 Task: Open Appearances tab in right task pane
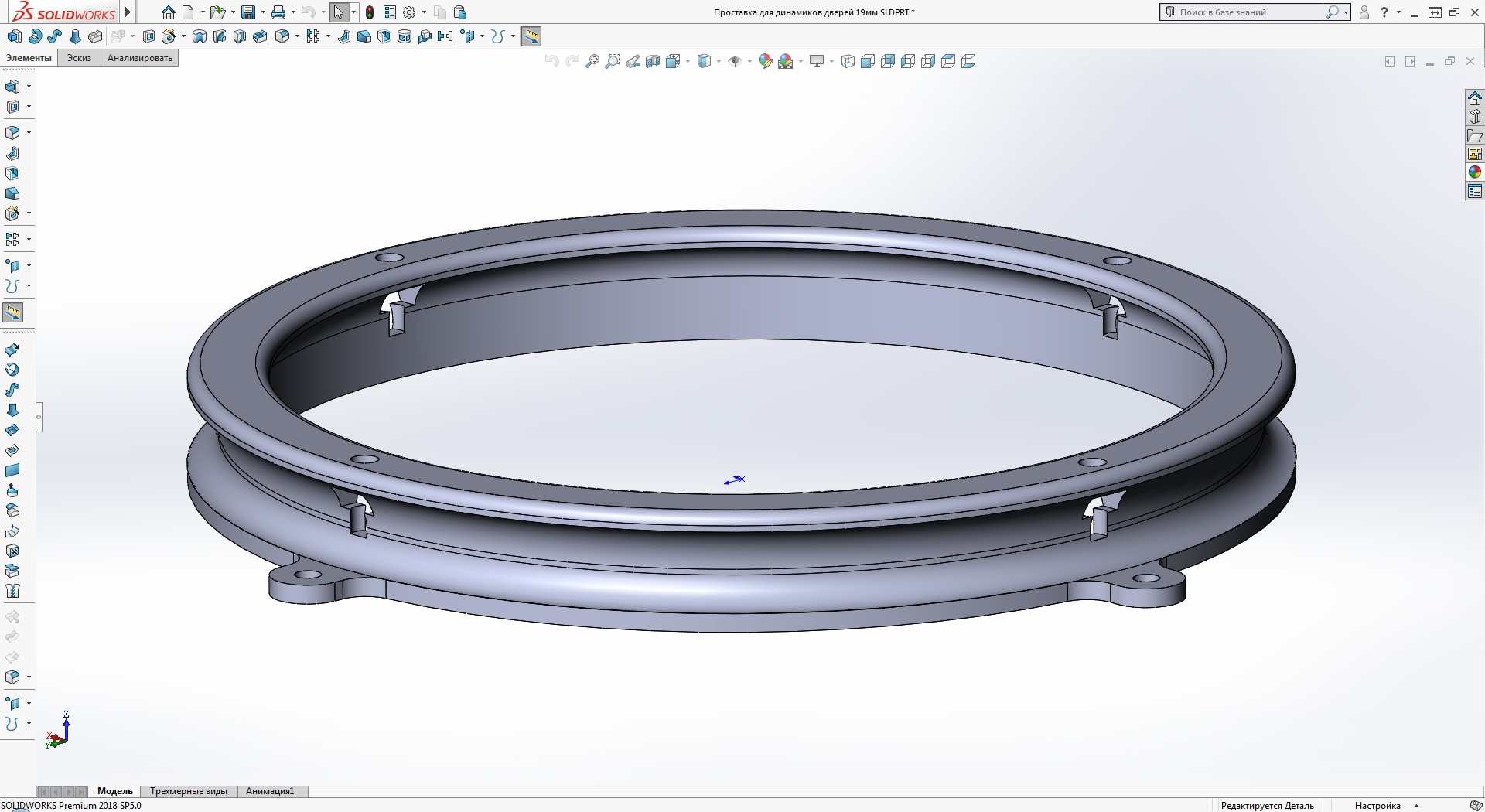[1475, 172]
